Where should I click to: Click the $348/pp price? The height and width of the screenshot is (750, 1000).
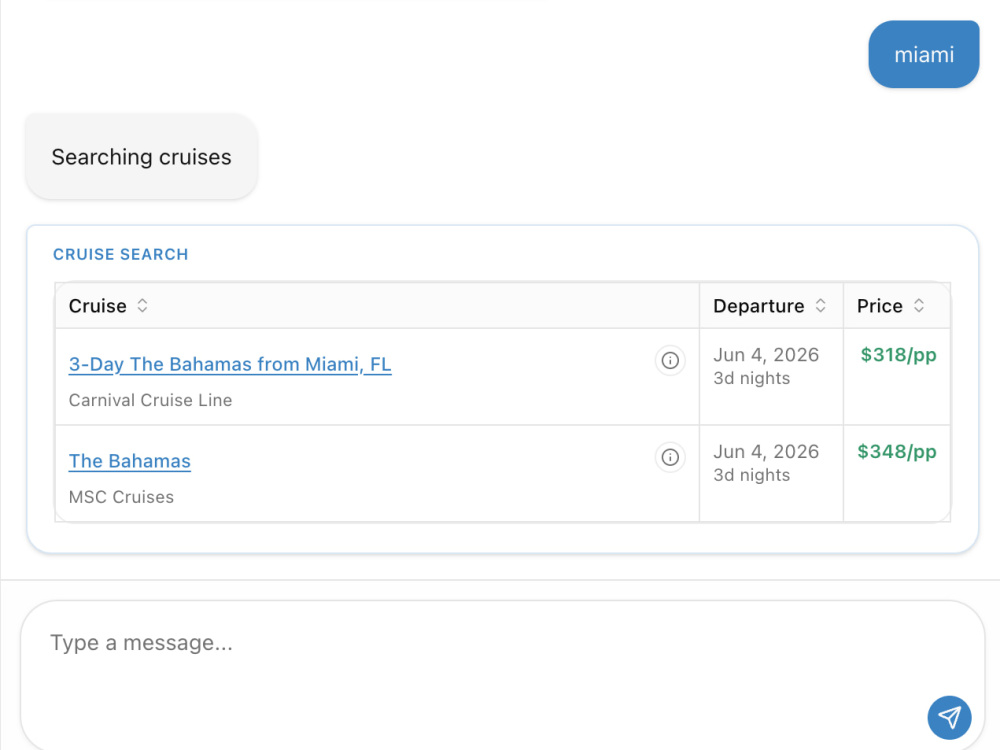pos(897,452)
